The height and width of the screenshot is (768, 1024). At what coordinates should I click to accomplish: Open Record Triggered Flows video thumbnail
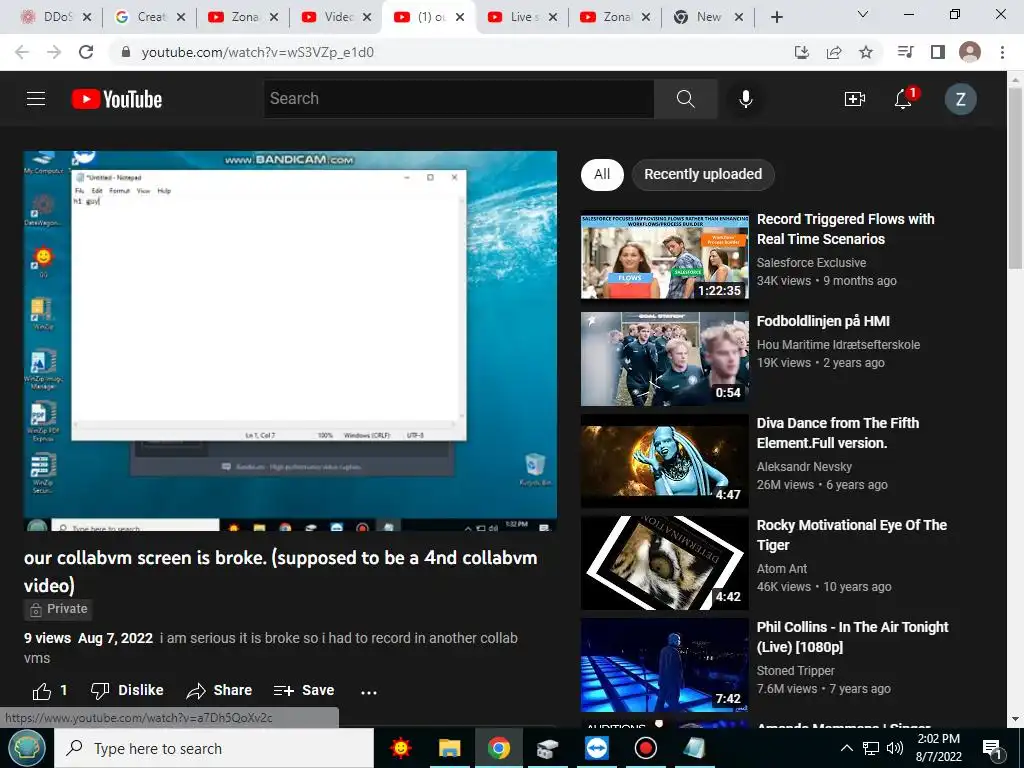pos(665,257)
